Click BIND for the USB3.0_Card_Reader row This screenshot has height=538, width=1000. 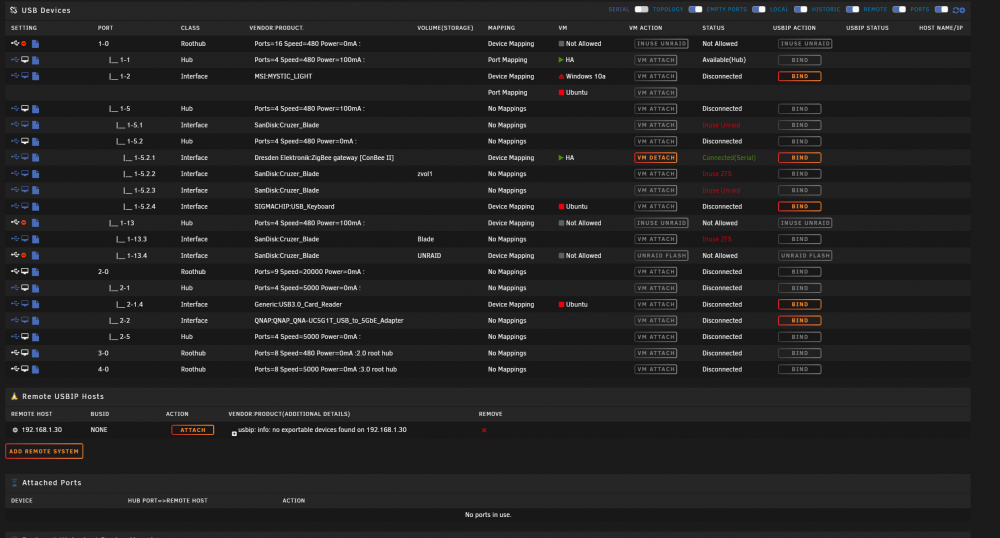point(800,305)
